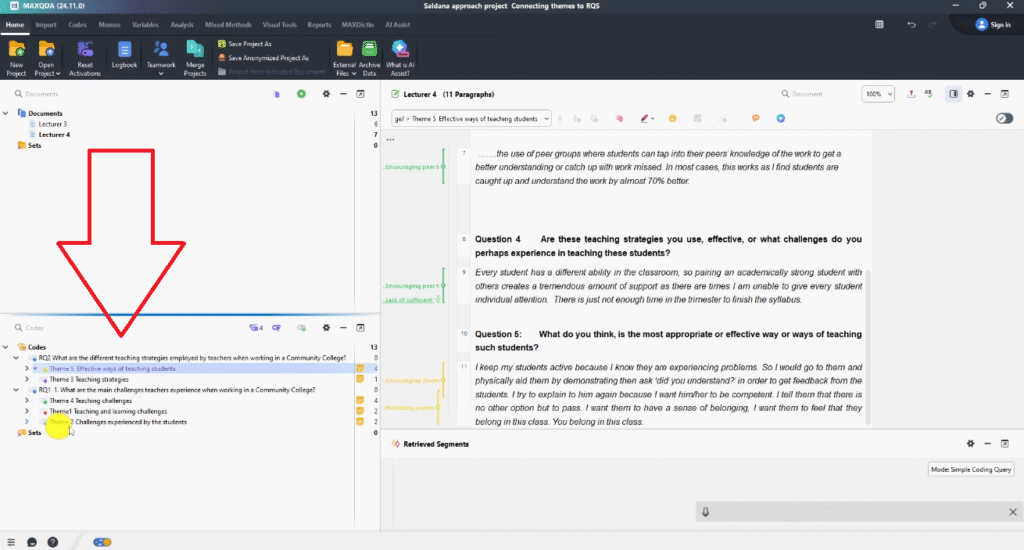Viewport: 1024px width, 550px height.
Task: Click the Merge Projects icon
Action: click(195, 50)
